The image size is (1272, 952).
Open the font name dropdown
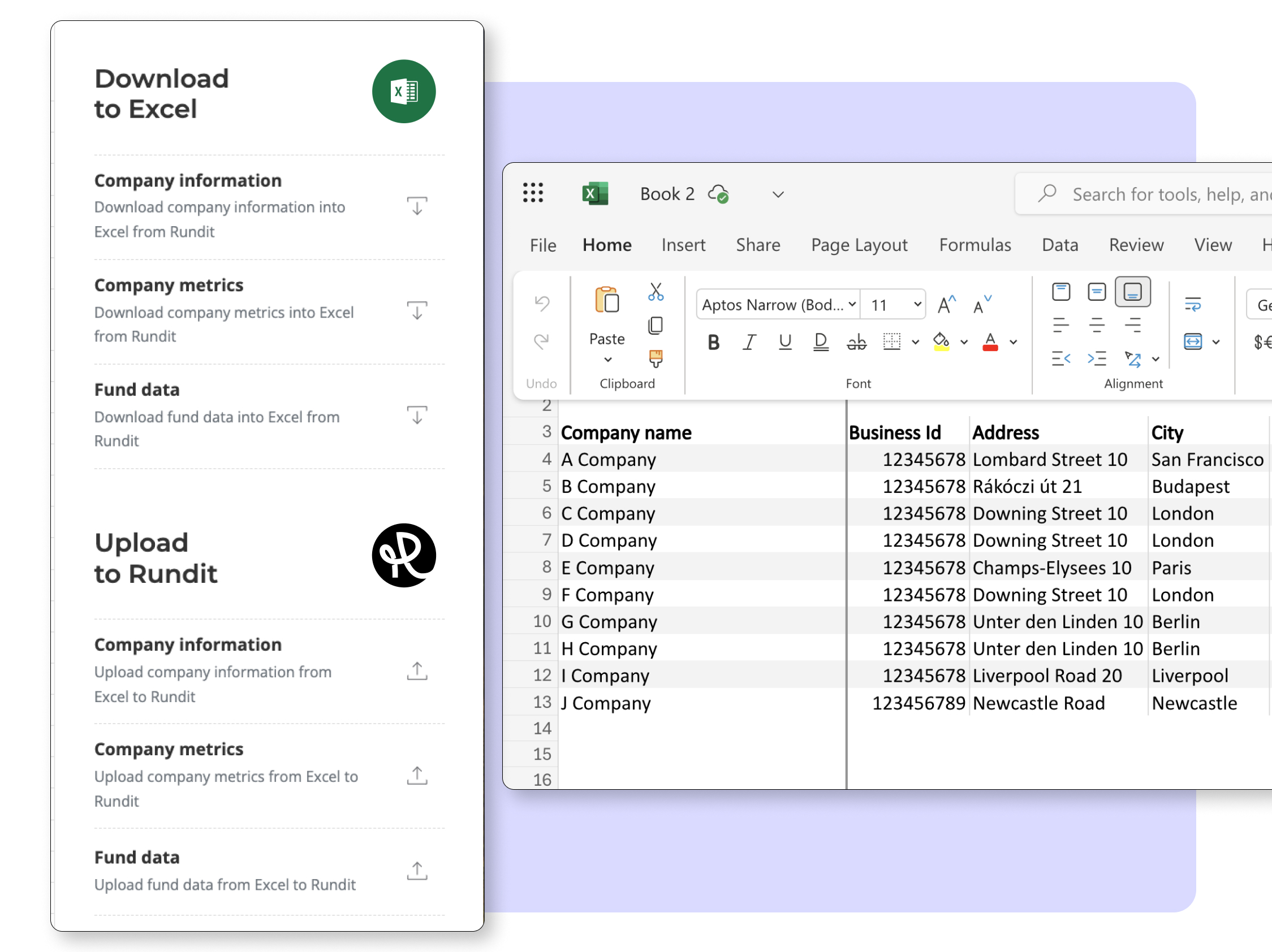point(852,304)
